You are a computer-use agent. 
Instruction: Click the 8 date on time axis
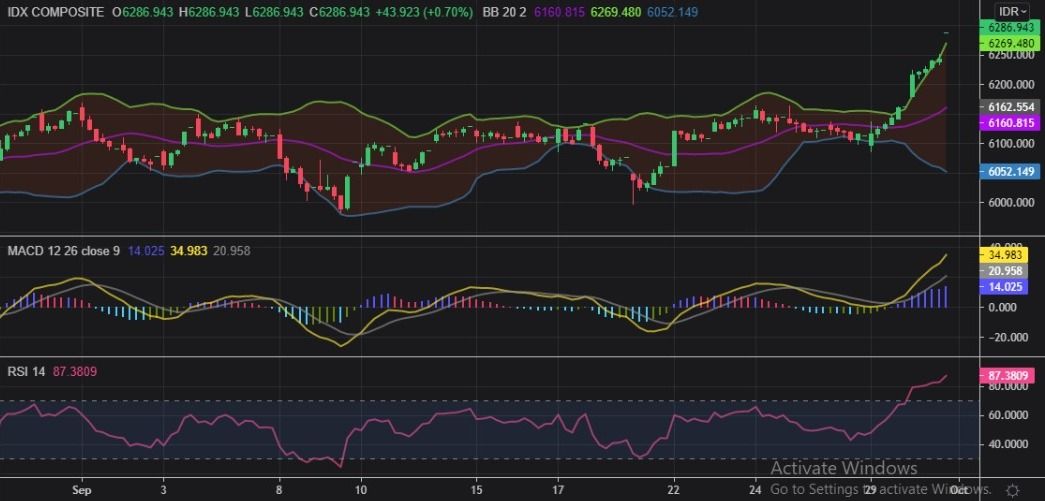coord(279,490)
